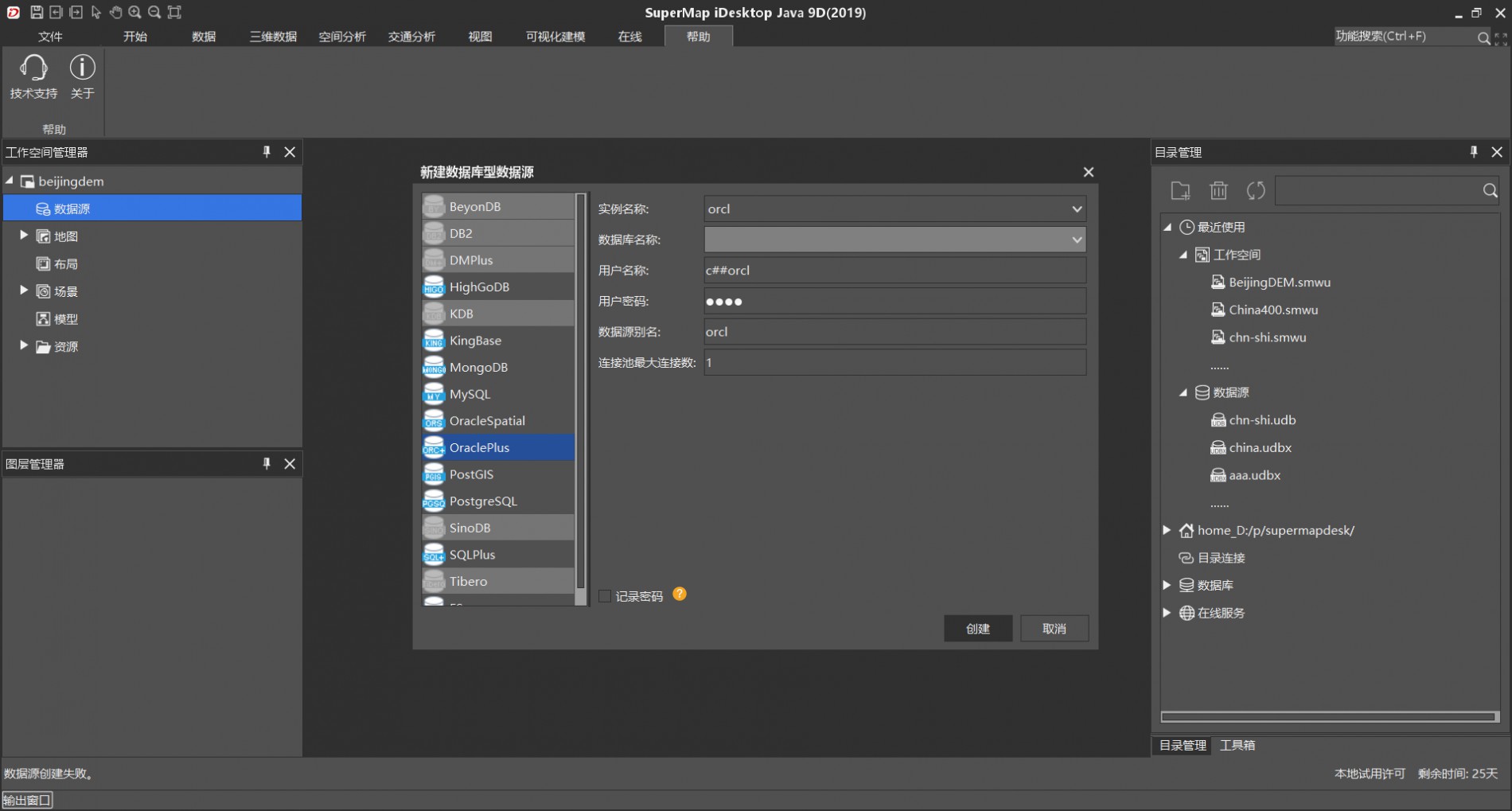Viewport: 1512px width, 811px height.
Task: Collapse the 最近使用 node
Action: (x=1167, y=227)
